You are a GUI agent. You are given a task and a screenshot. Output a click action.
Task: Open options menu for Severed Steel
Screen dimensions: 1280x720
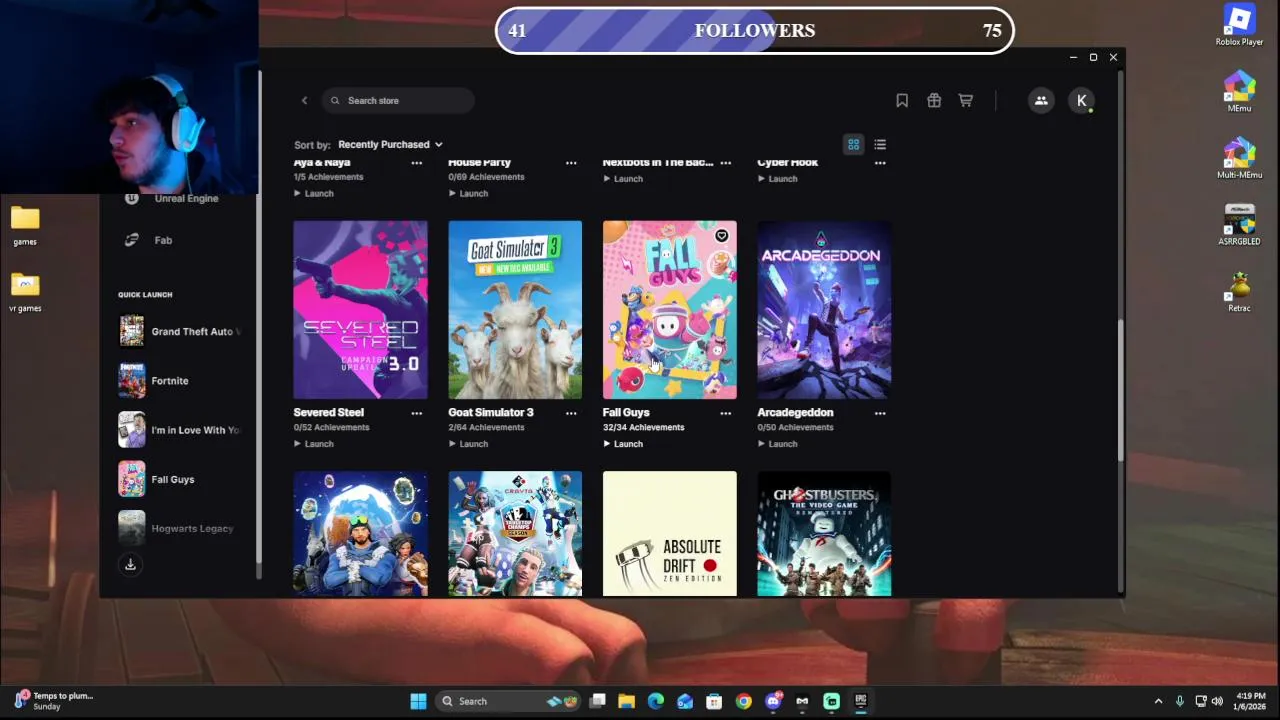(x=417, y=412)
